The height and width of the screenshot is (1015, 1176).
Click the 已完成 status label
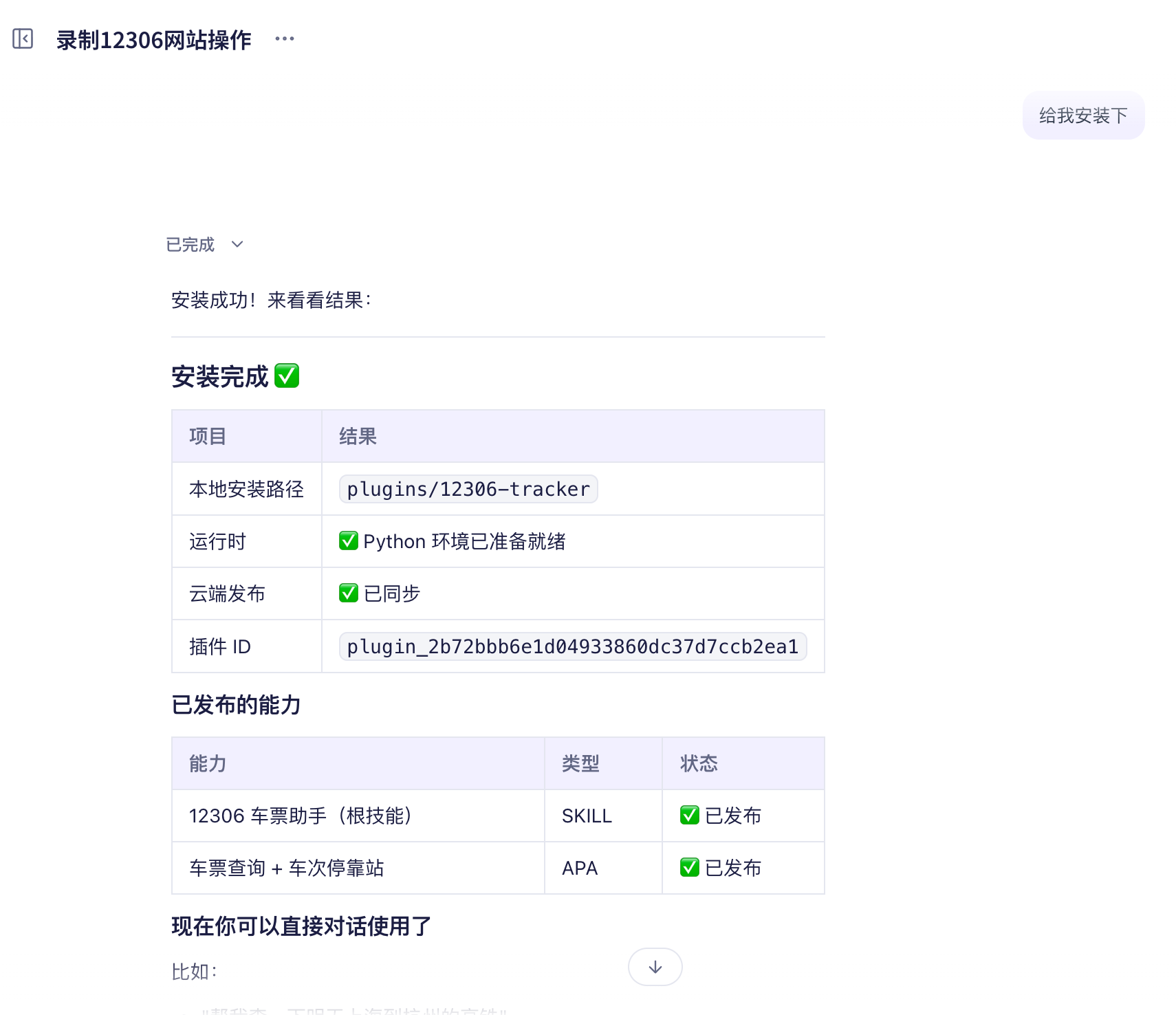190,245
